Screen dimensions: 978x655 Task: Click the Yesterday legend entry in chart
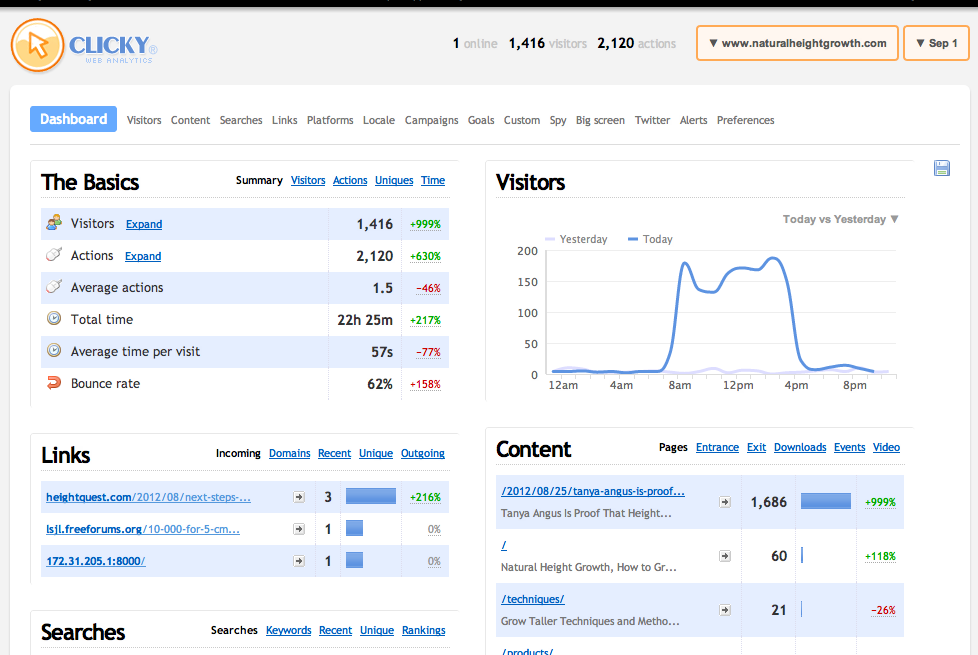point(576,239)
